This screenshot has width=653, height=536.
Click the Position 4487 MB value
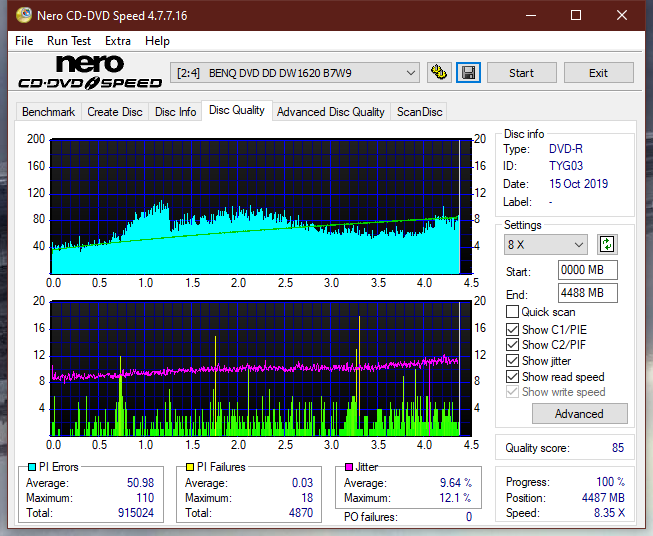tap(603, 498)
